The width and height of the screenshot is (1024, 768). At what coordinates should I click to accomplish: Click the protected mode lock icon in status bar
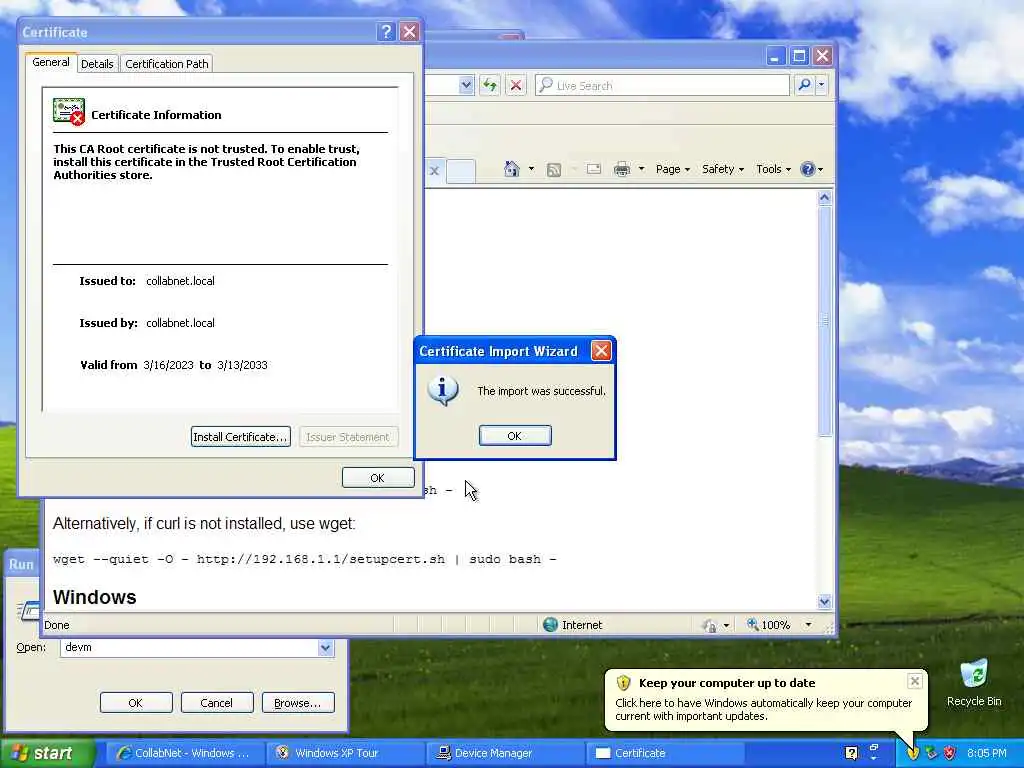click(x=709, y=626)
